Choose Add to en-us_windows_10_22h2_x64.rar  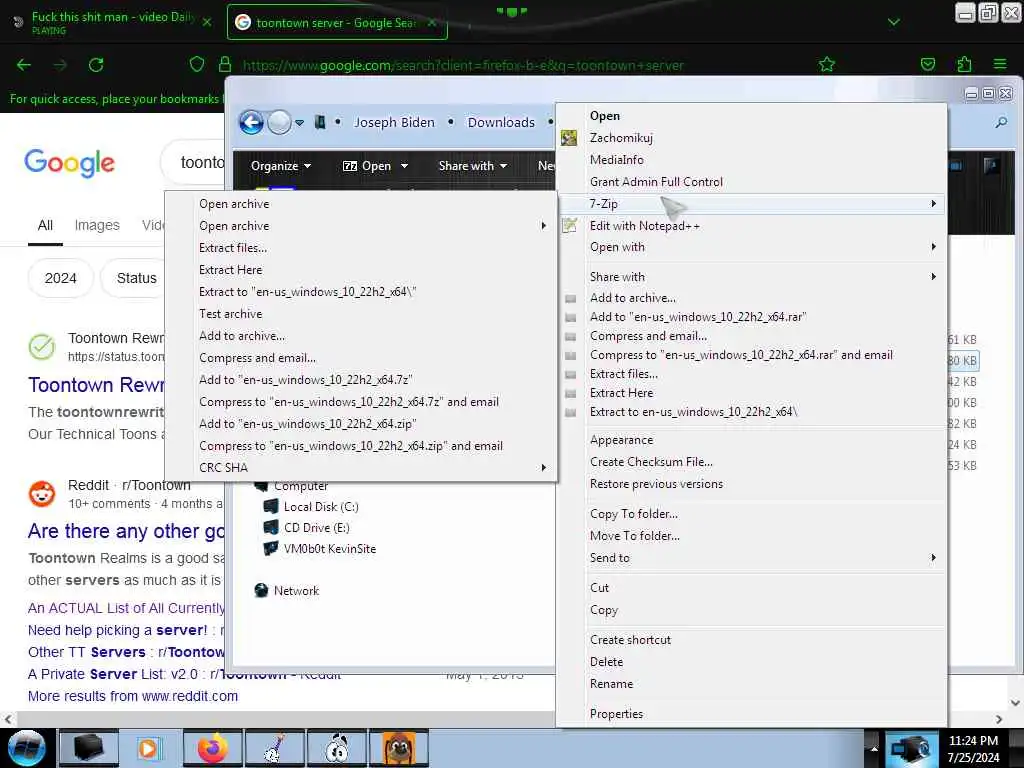(698, 317)
